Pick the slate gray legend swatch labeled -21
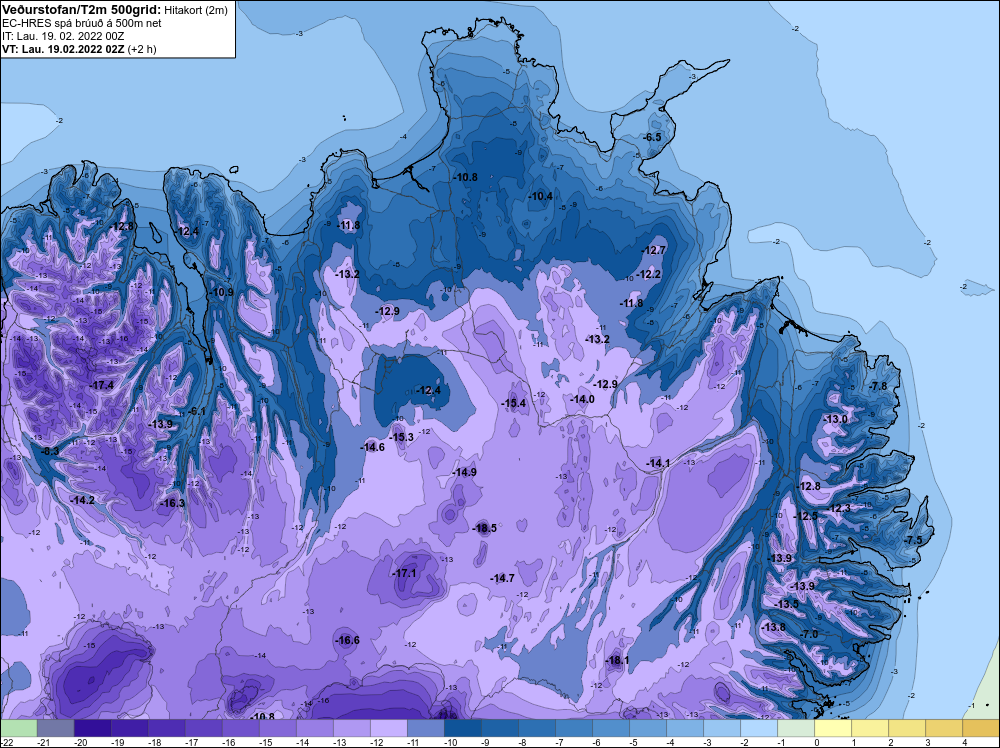 click(x=55, y=729)
